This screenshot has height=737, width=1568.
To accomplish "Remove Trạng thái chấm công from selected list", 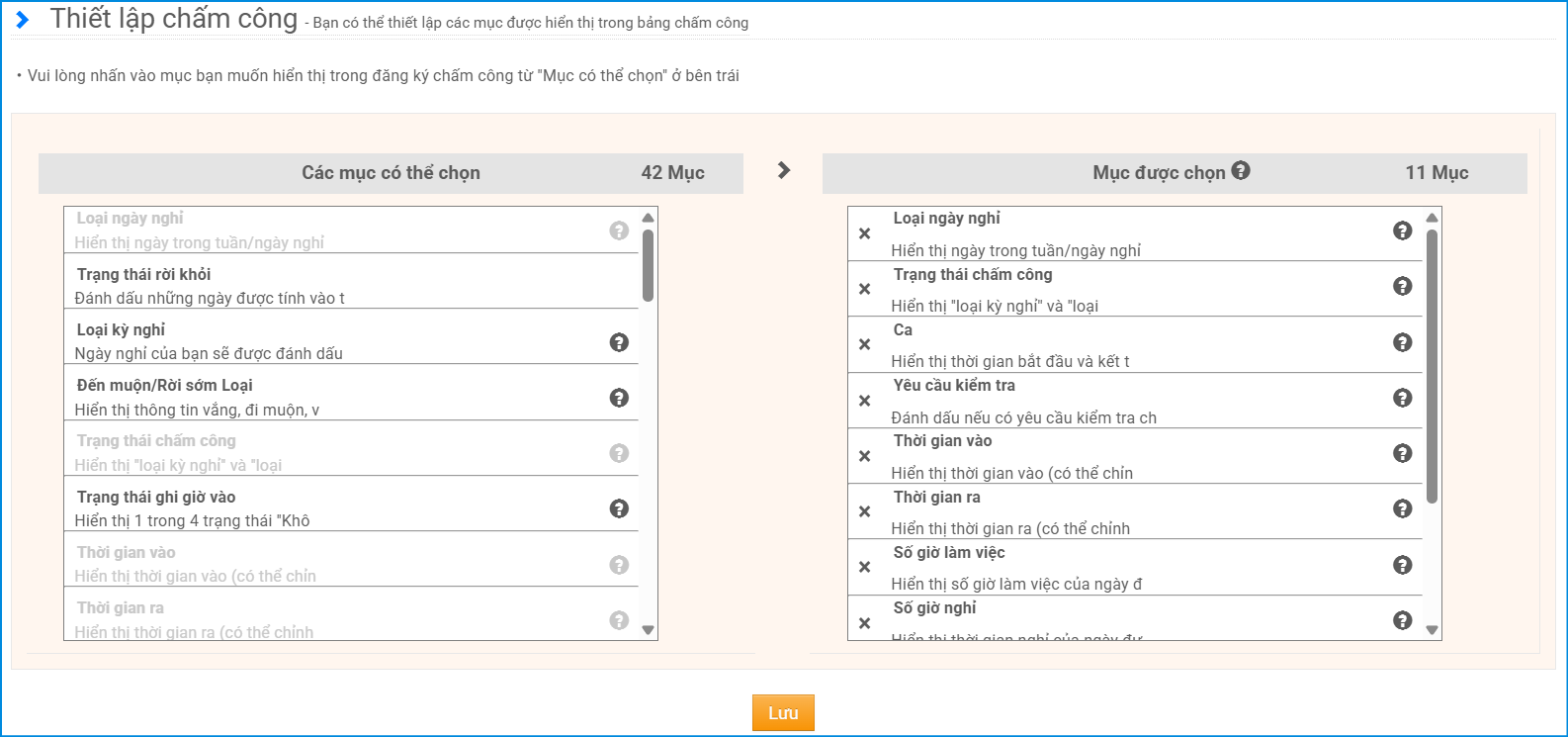I will point(864,289).
